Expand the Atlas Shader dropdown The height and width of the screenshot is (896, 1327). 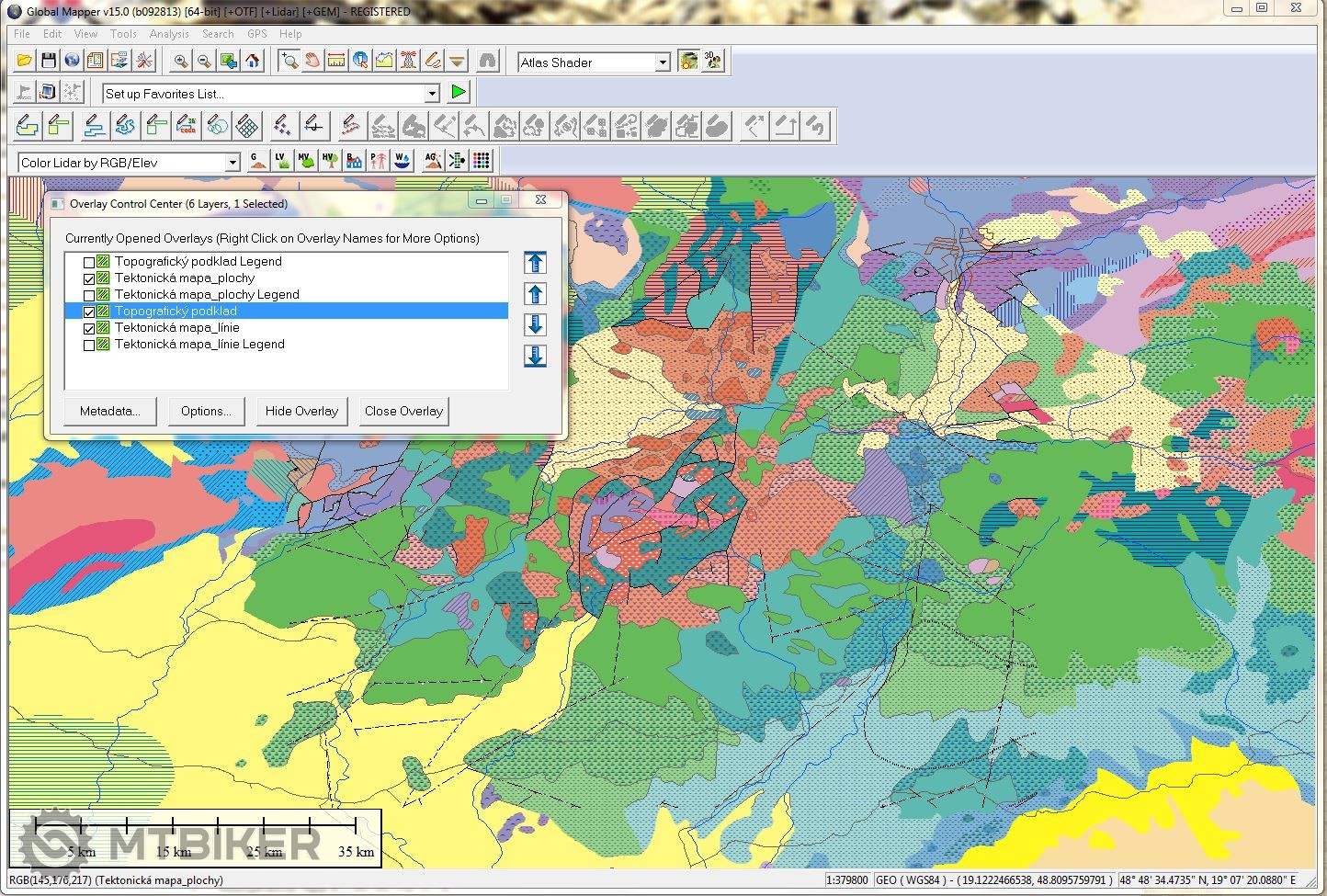(x=663, y=62)
